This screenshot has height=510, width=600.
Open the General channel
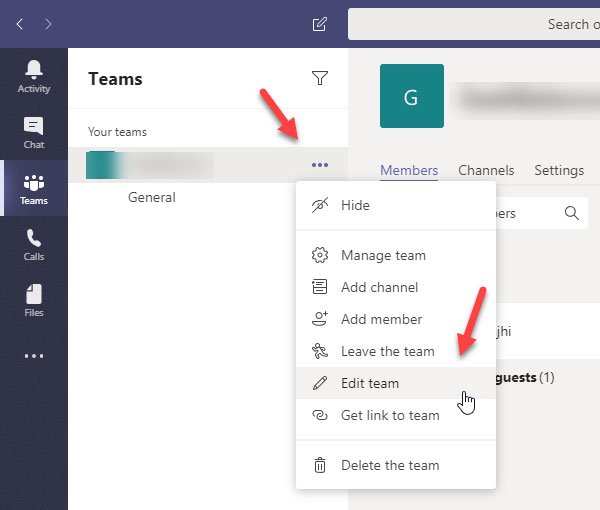152,197
